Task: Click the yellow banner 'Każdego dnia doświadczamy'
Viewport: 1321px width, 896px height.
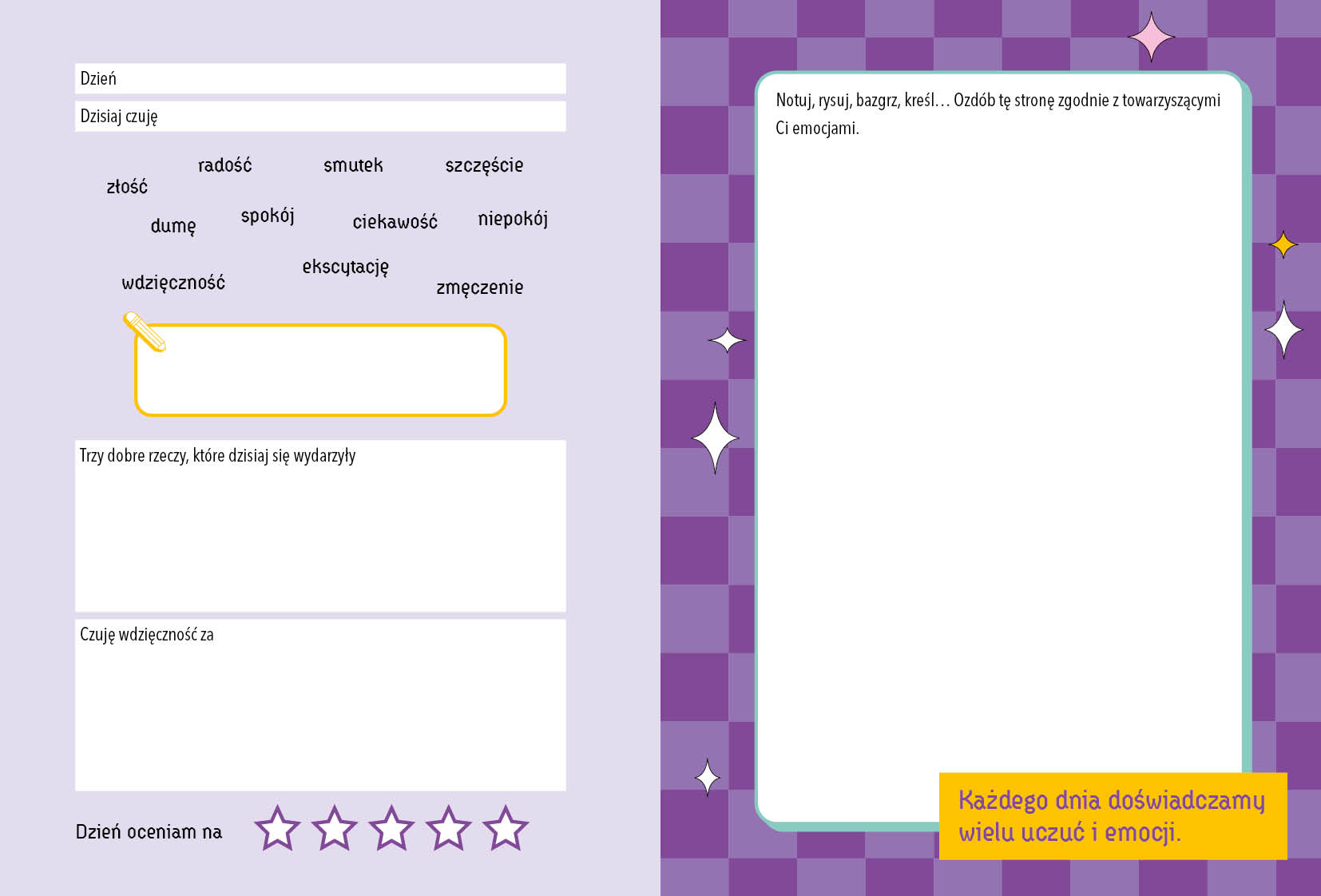Action: click(1113, 816)
